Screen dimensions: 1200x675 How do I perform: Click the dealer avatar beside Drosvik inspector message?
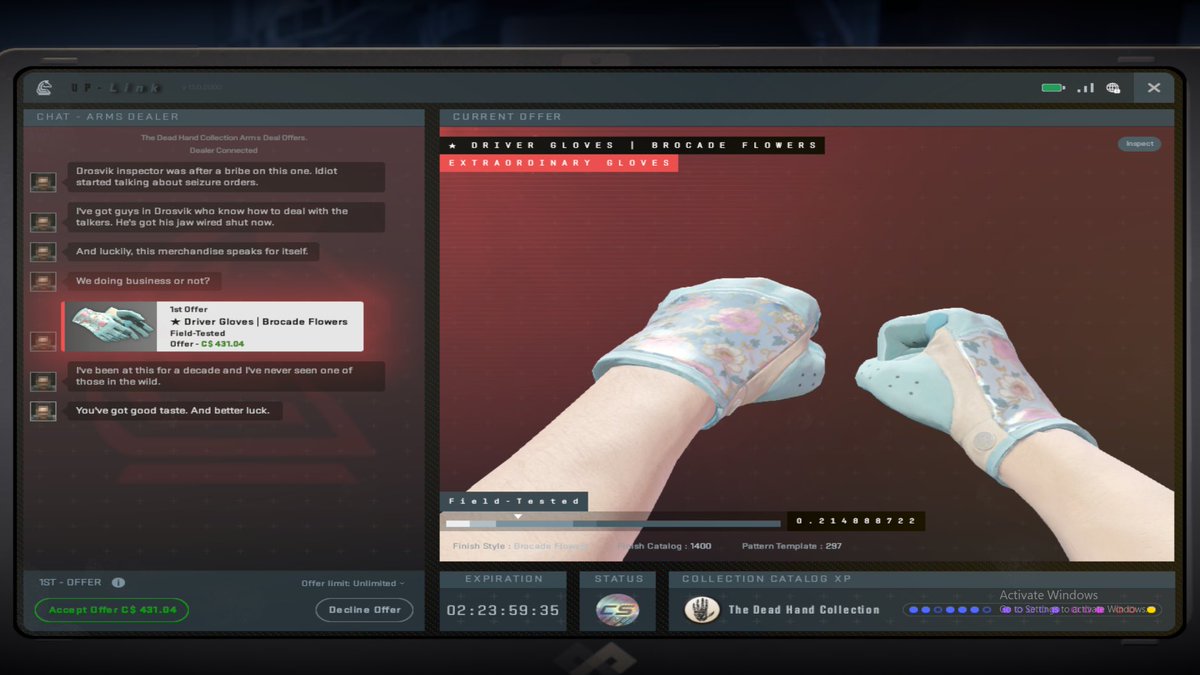tap(43, 182)
